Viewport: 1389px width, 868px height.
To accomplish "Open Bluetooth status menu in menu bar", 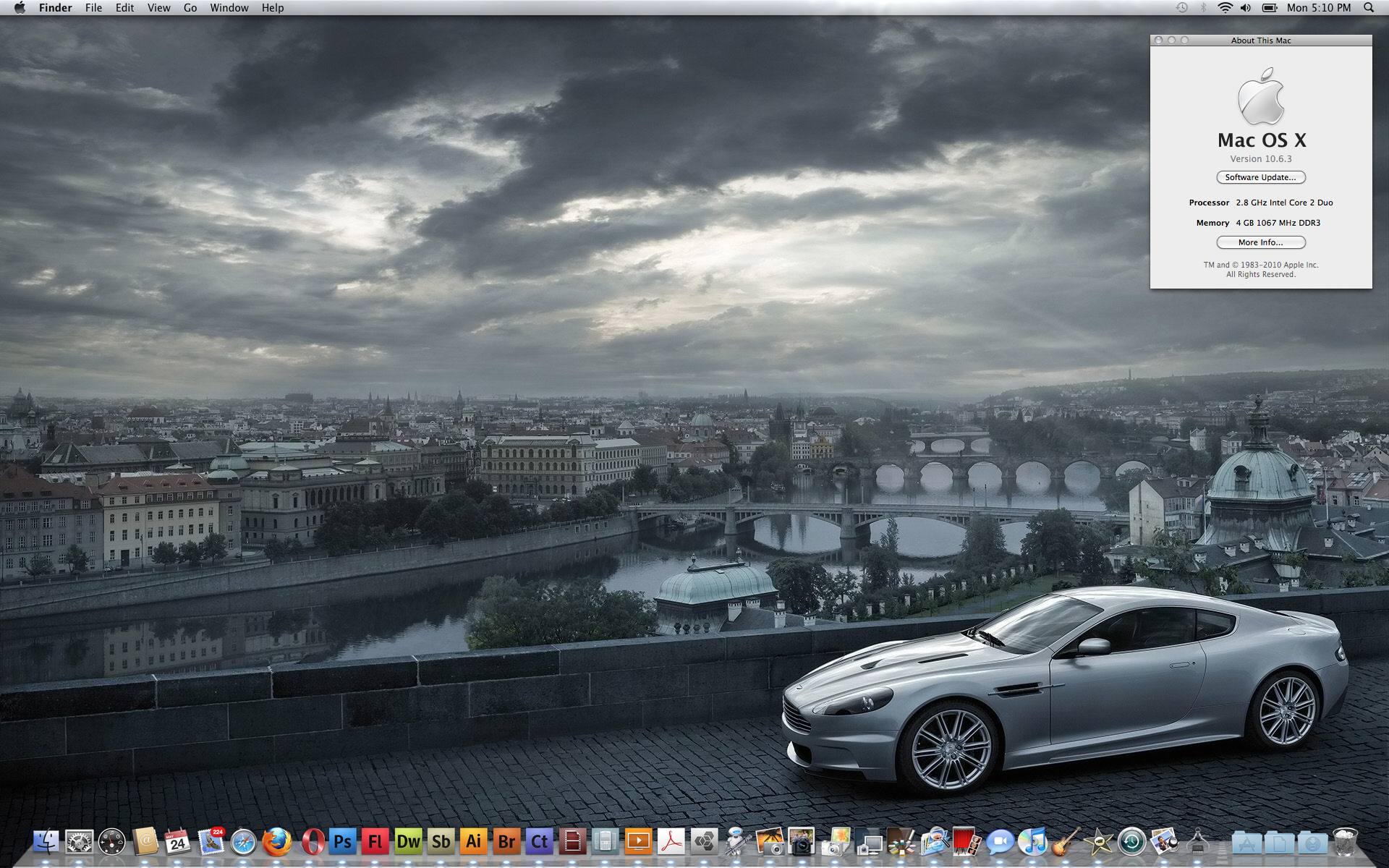I will pos(1204,8).
